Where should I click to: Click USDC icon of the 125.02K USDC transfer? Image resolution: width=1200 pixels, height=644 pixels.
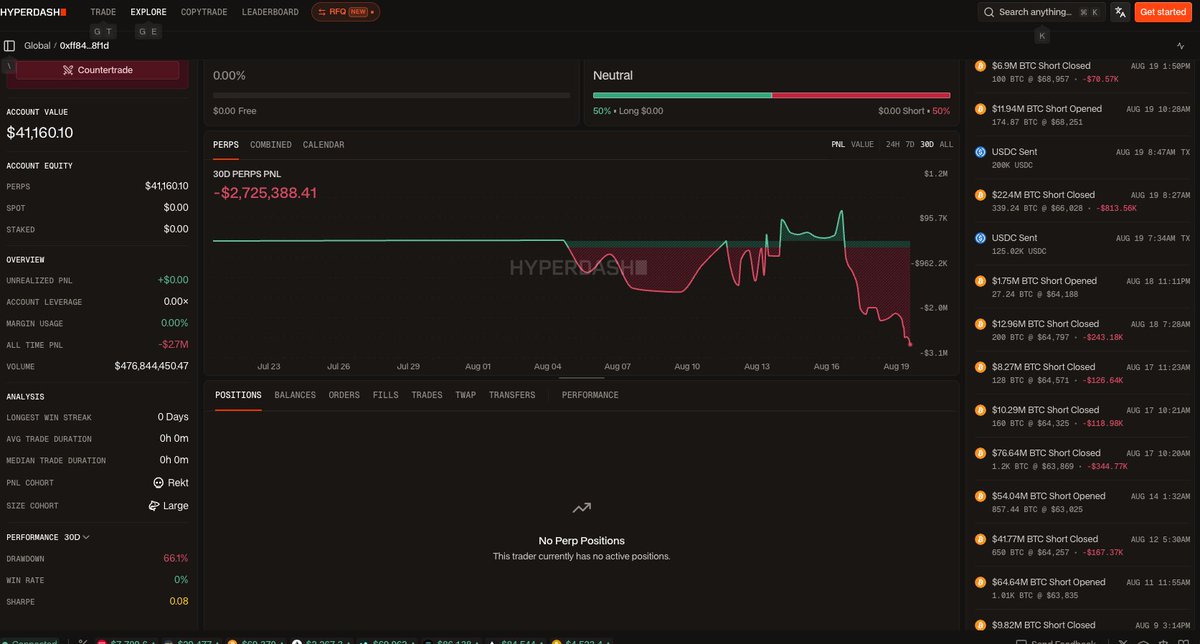click(x=980, y=238)
